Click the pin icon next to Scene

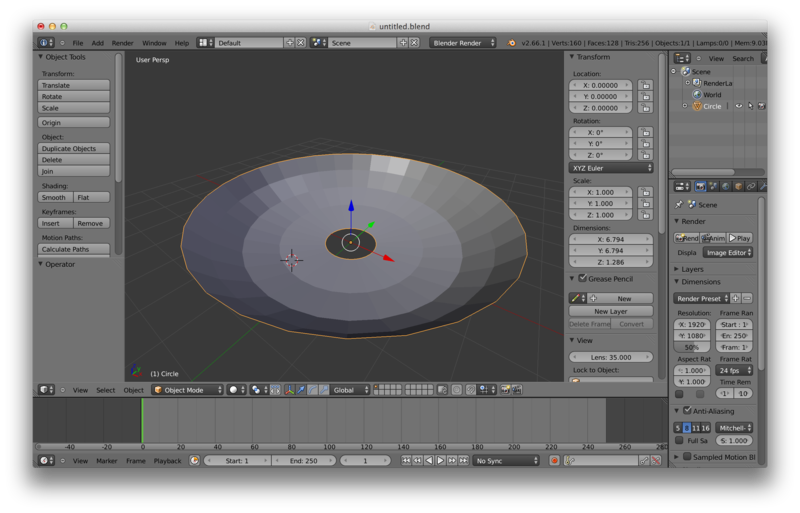pos(679,205)
